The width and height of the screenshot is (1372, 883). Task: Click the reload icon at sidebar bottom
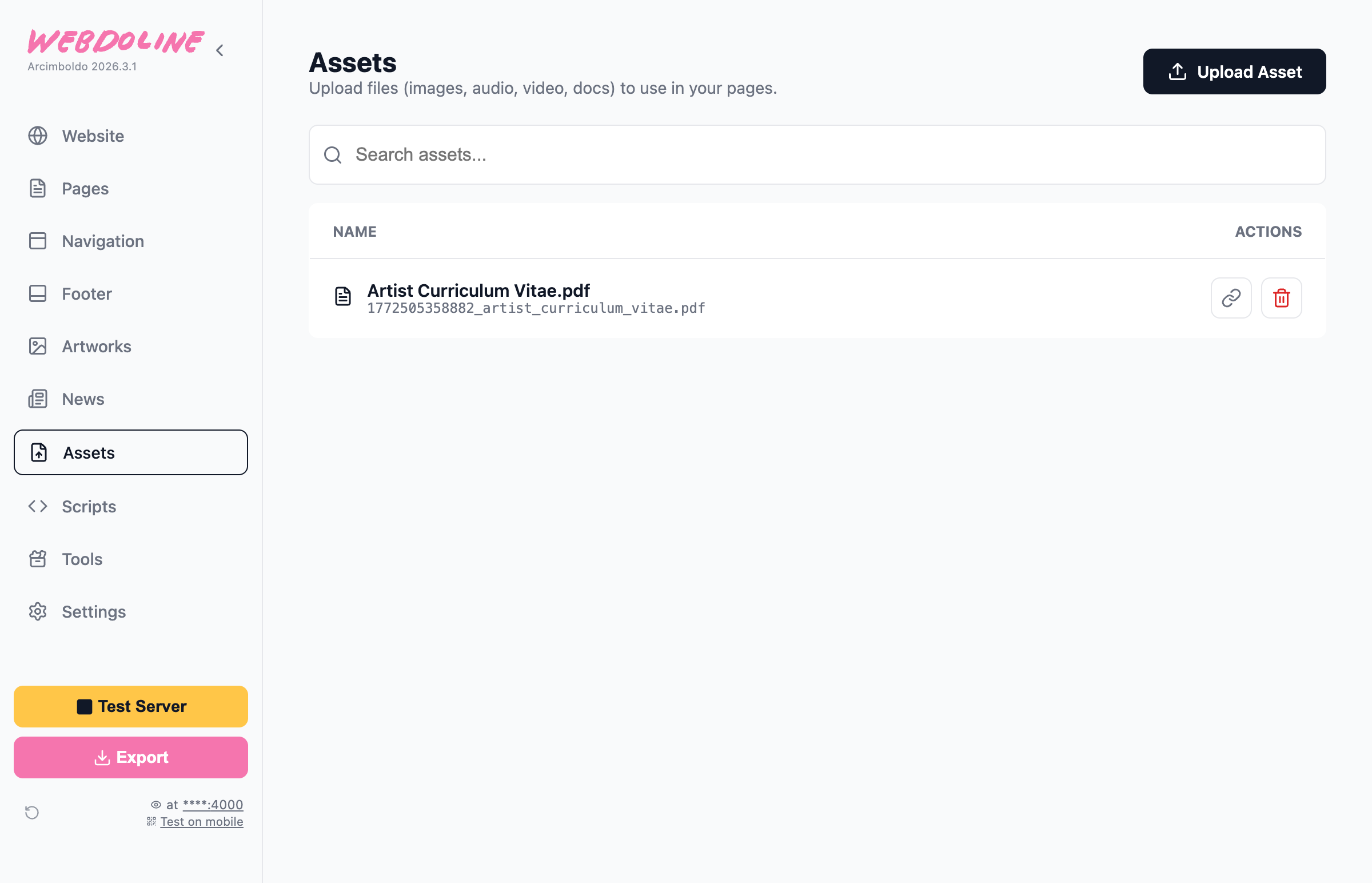pyautogui.click(x=32, y=812)
